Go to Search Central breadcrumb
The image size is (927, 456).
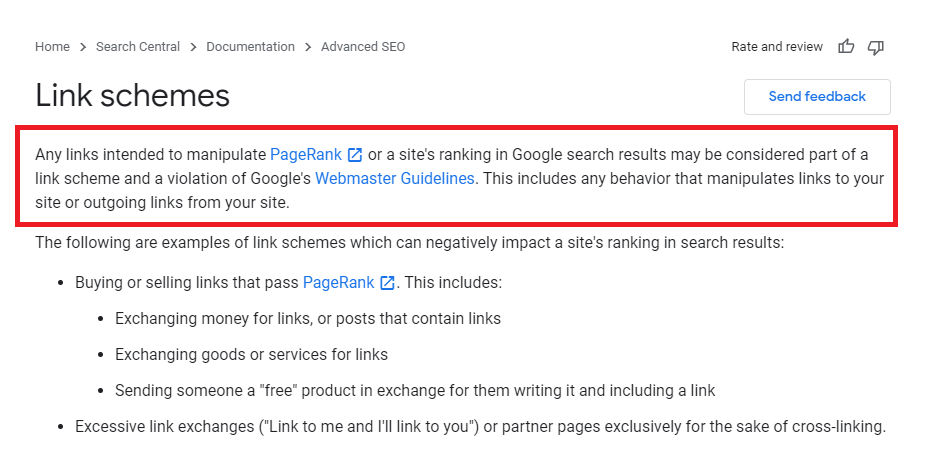click(138, 47)
